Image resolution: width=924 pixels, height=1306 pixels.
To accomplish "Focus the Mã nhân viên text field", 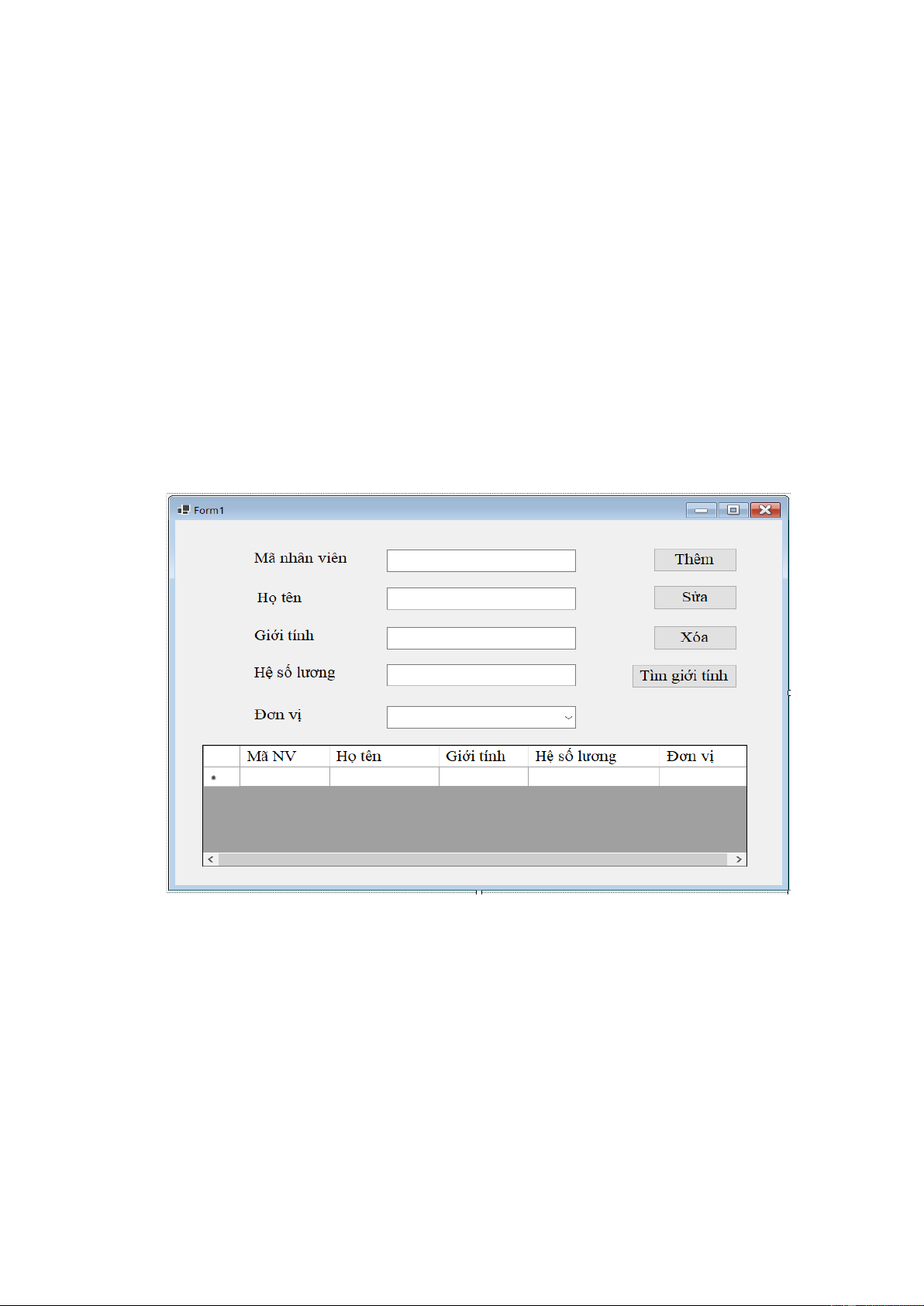I will (x=481, y=560).
